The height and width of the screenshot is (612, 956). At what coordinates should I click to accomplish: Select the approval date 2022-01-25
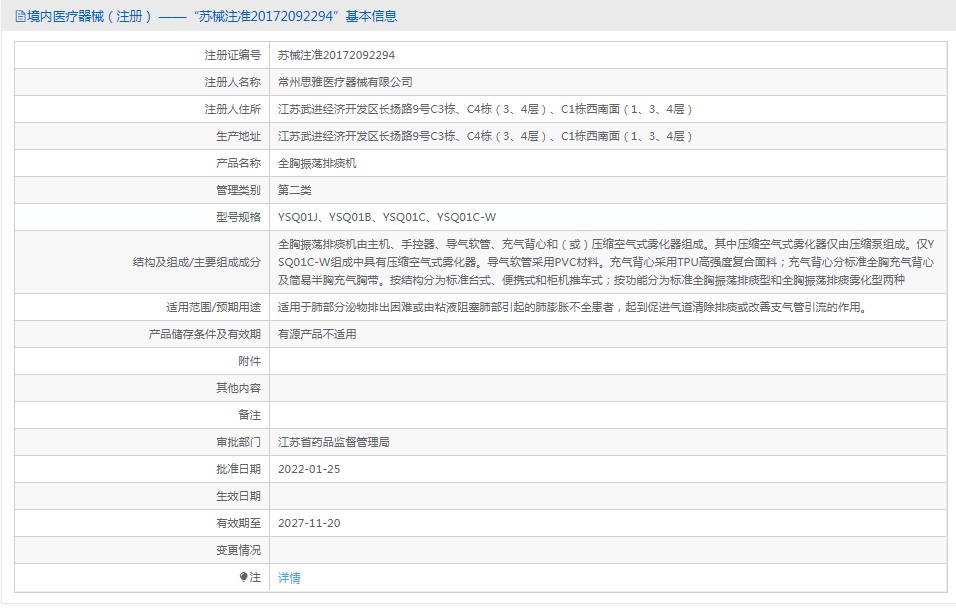(309, 469)
